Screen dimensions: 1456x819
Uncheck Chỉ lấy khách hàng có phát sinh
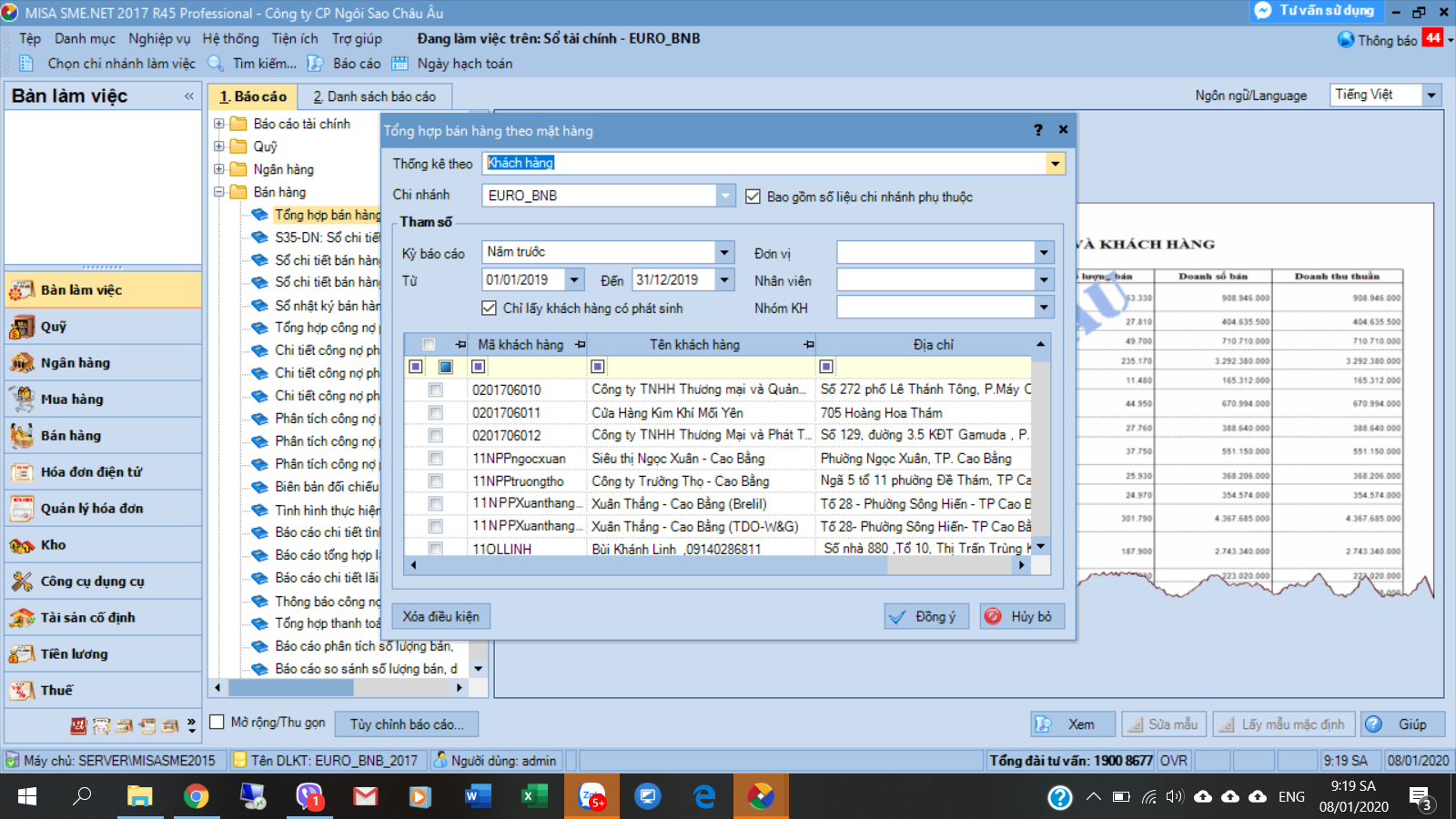[490, 308]
